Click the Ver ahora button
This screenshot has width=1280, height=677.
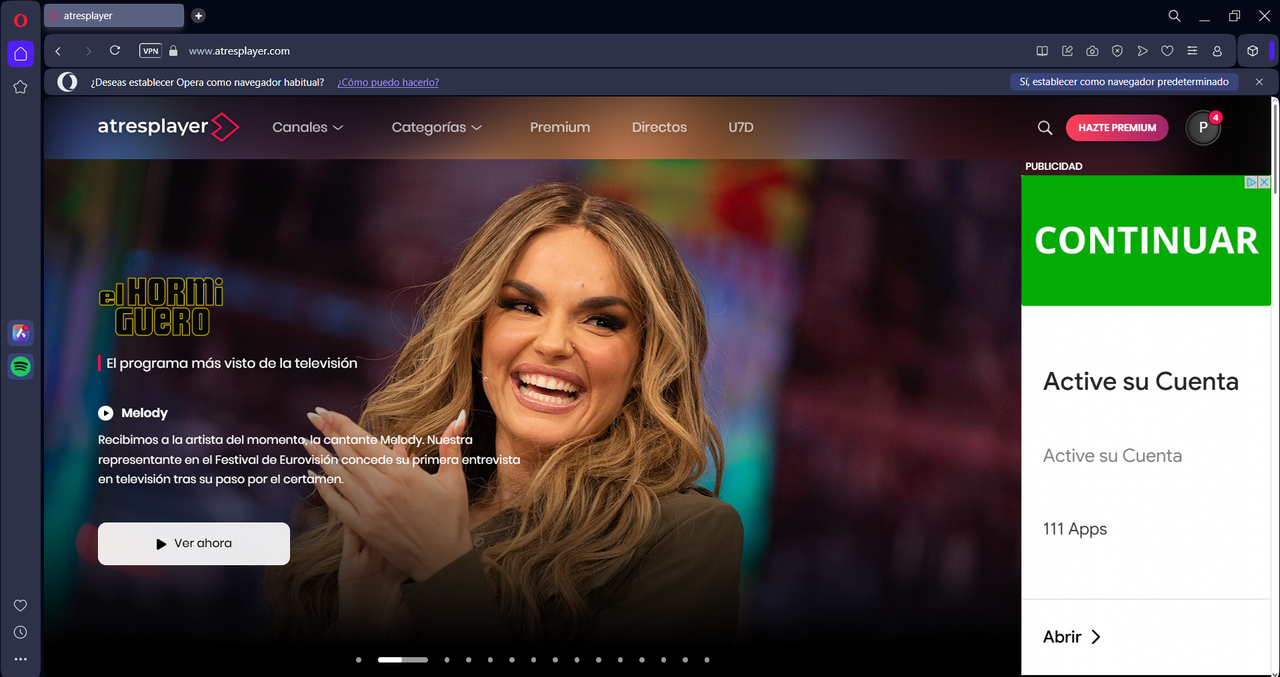194,544
